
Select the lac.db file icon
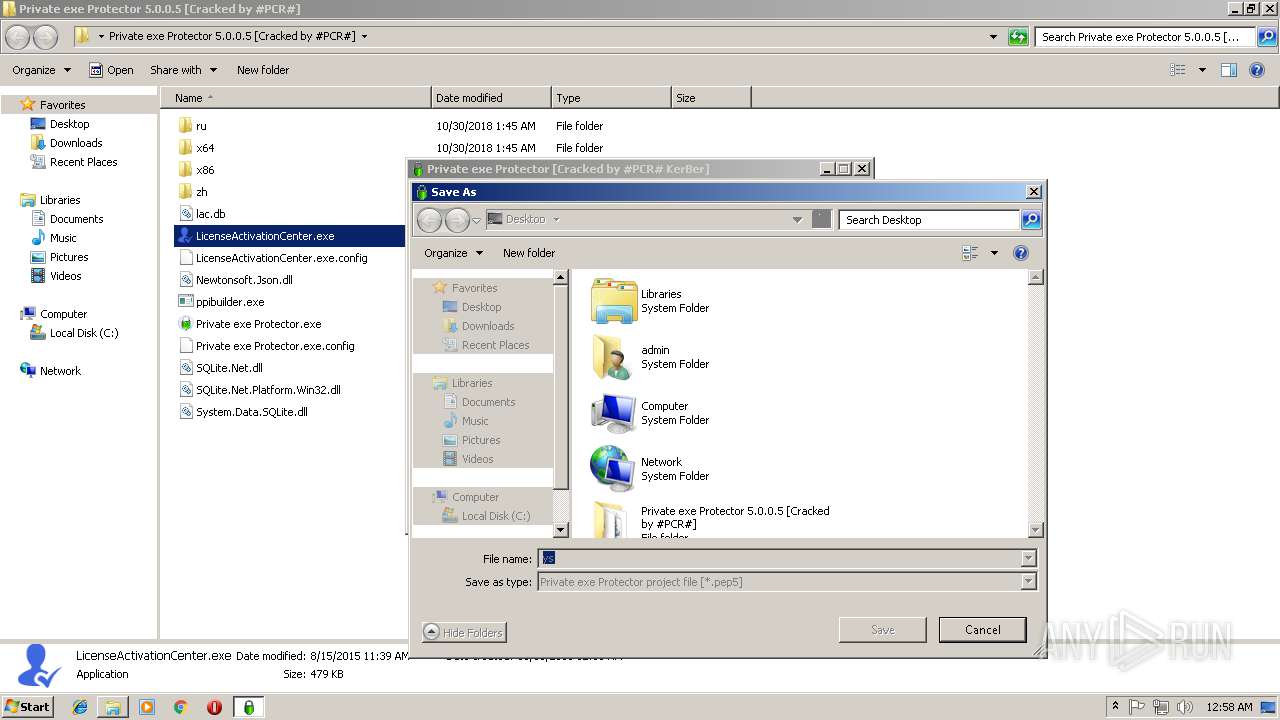(185, 214)
